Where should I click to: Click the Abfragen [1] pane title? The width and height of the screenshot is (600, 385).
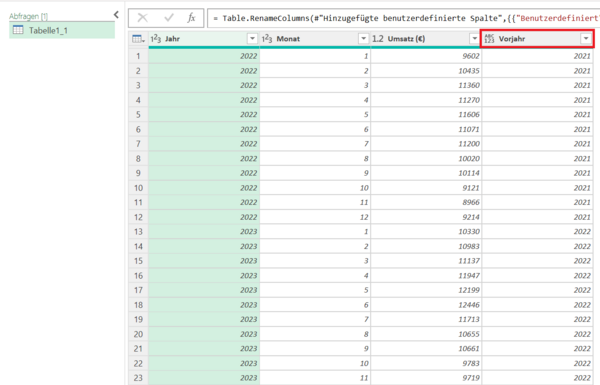click(x=28, y=16)
